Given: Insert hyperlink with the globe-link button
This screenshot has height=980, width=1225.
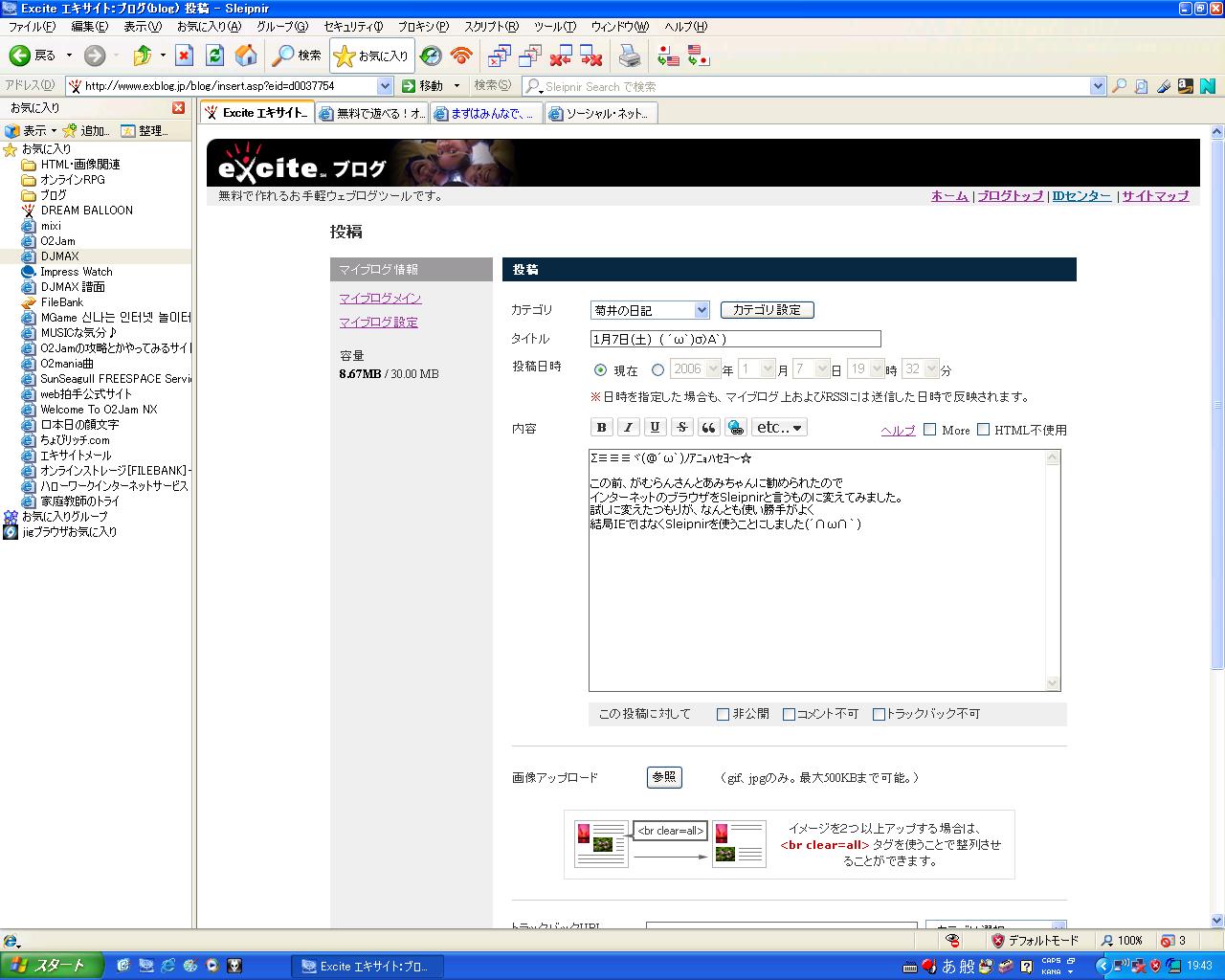Looking at the screenshot, I should [x=735, y=428].
